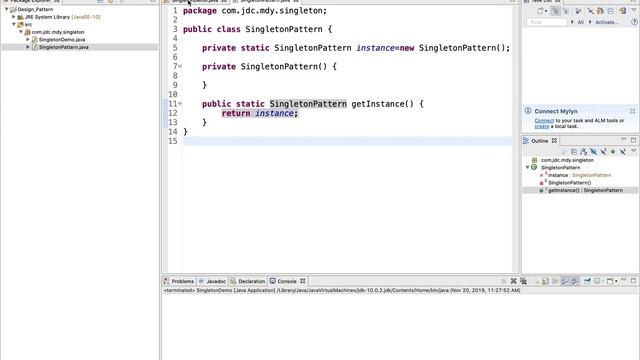Screen dimensions: 640x360
Task: Click the package declaration on line 1
Action: click(255, 11)
